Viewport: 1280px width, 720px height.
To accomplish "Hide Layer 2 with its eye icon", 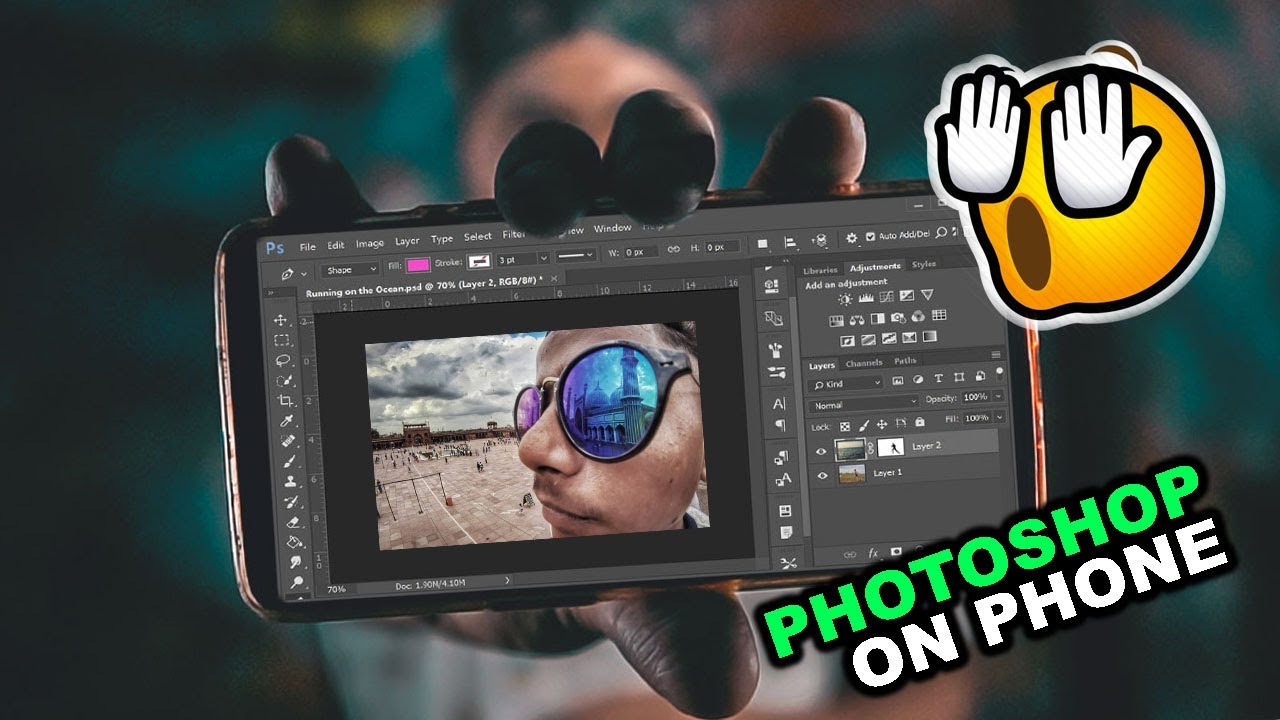I will coord(821,451).
